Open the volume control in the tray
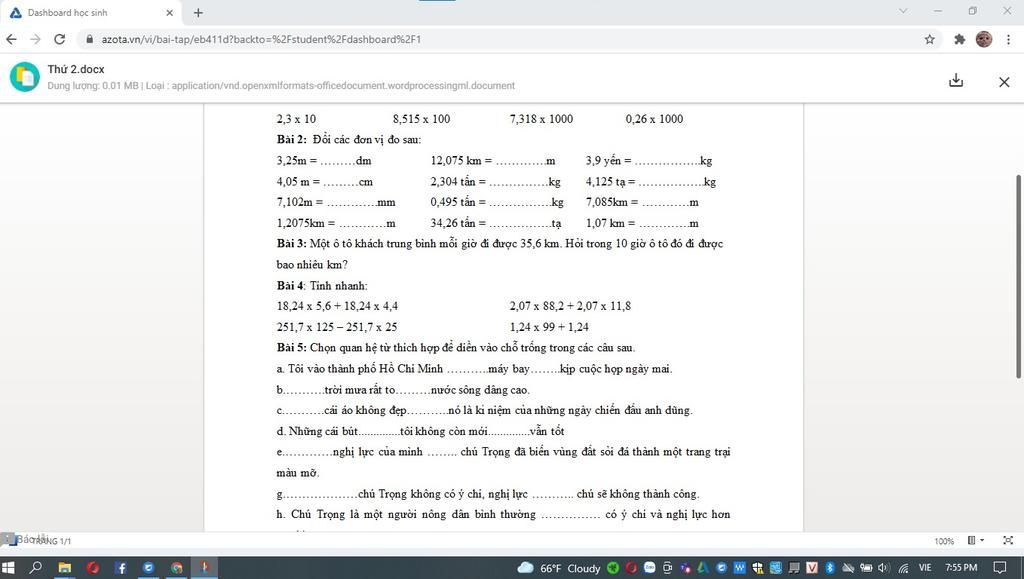The image size is (1024, 579). 883,568
